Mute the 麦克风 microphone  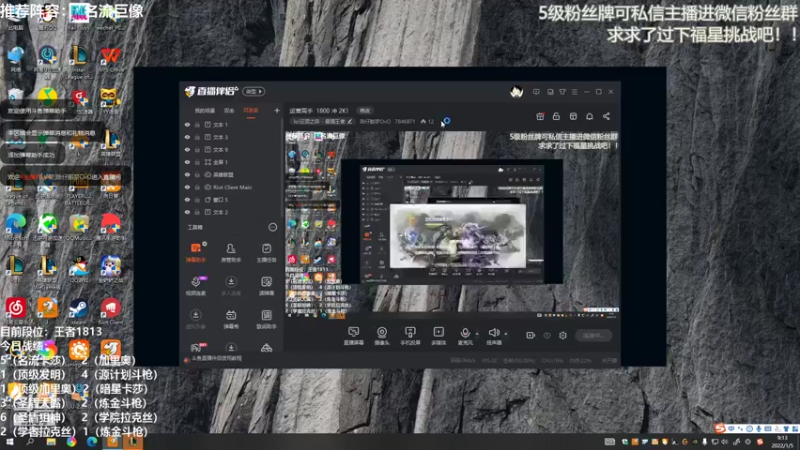[x=465, y=336]
